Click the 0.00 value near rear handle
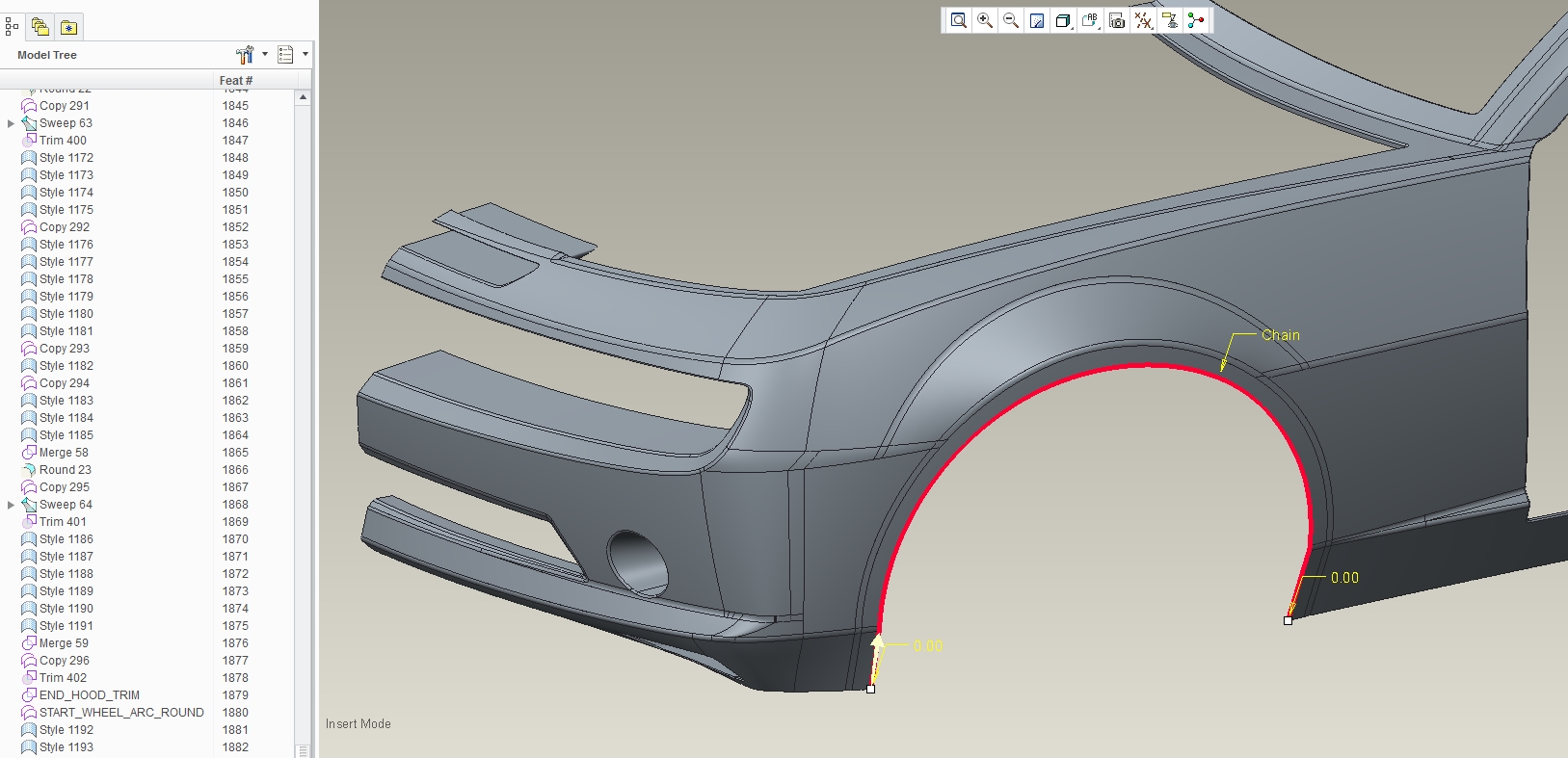1568x758 pixels. 1344,578
